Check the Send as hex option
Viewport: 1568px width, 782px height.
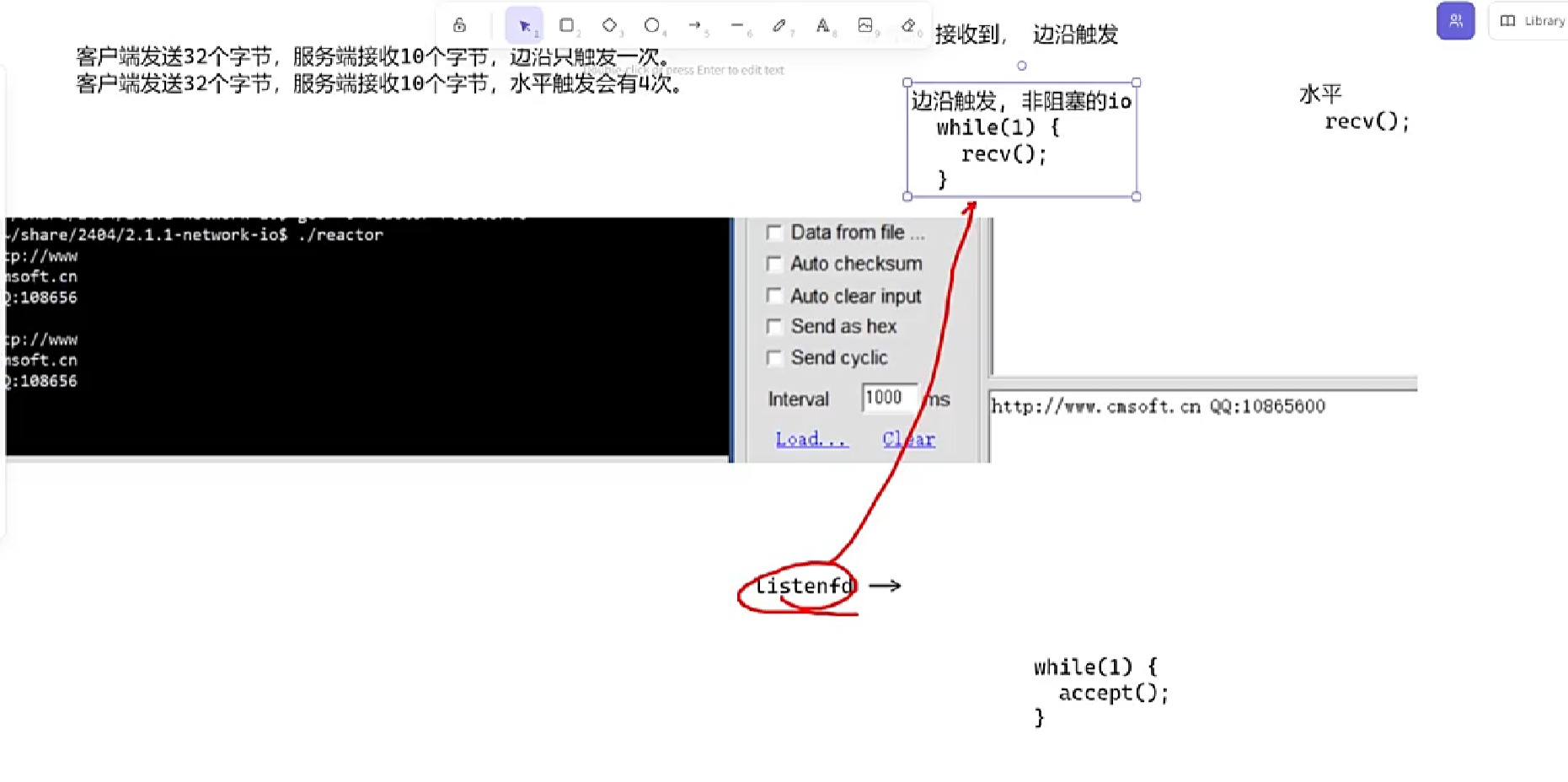[x=774, y=326]
